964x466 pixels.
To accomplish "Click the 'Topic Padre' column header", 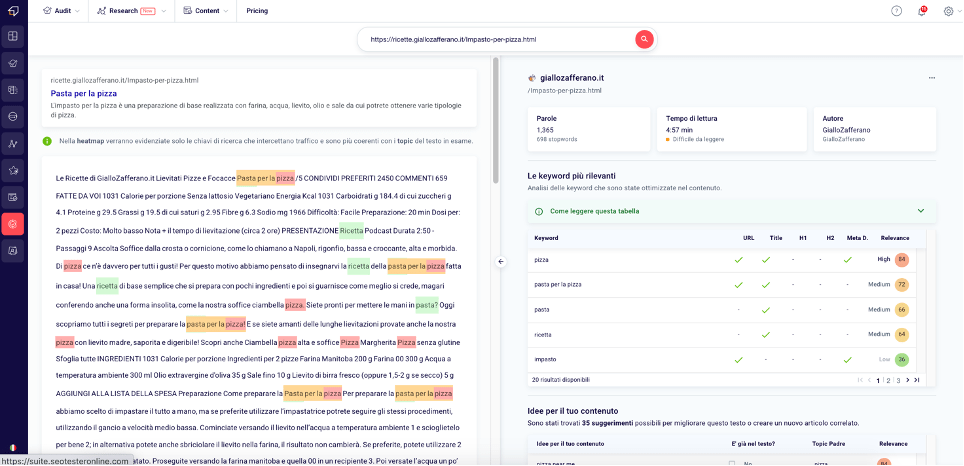I will tap(828, 444).
